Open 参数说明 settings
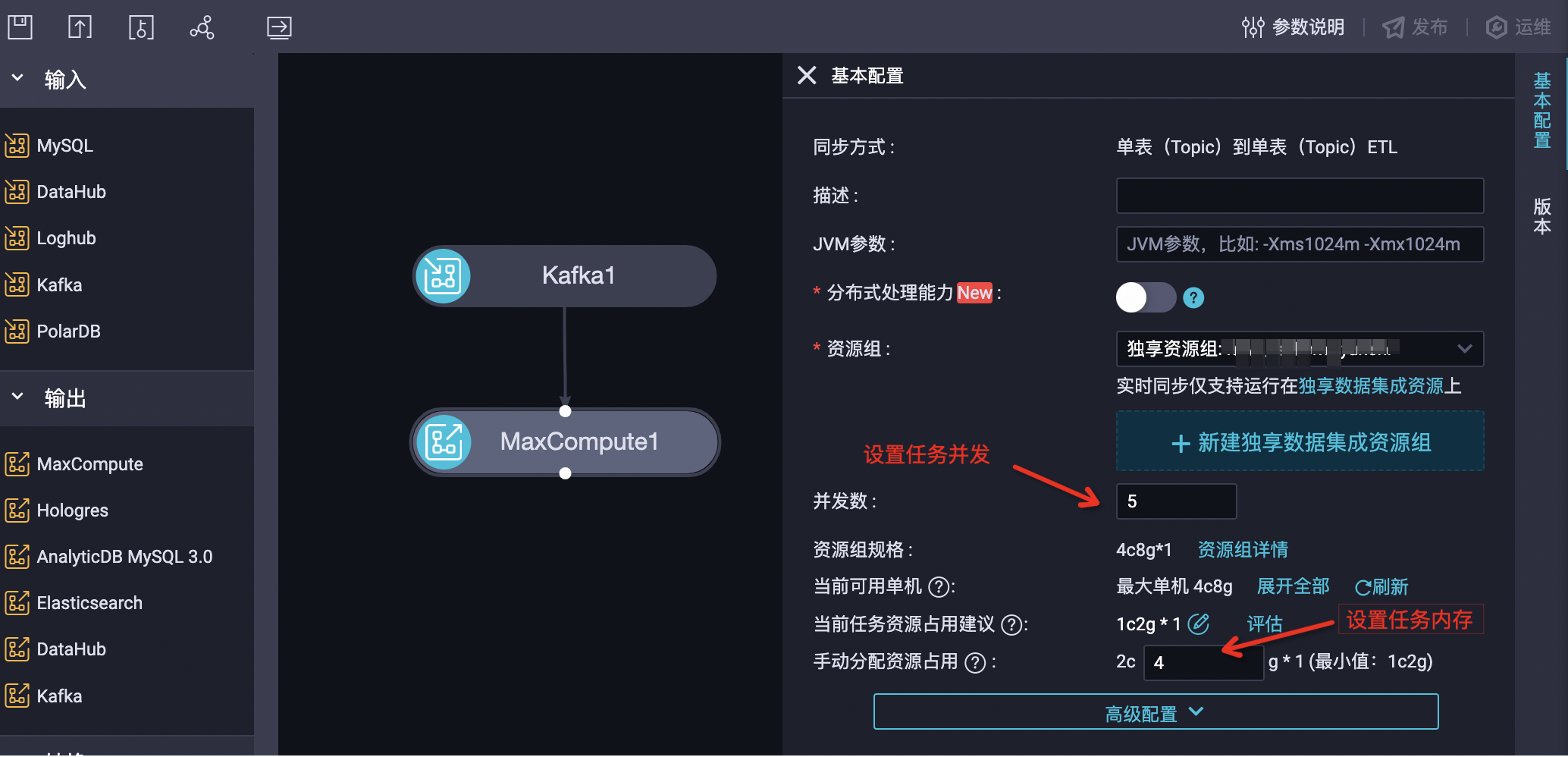The height and width of the screenshot is (757, 1568). (x=1293, y=27)
